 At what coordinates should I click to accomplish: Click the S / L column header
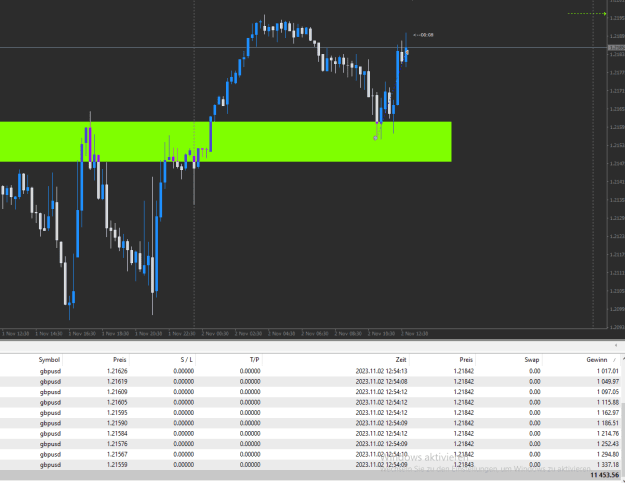tap(187, 359)
